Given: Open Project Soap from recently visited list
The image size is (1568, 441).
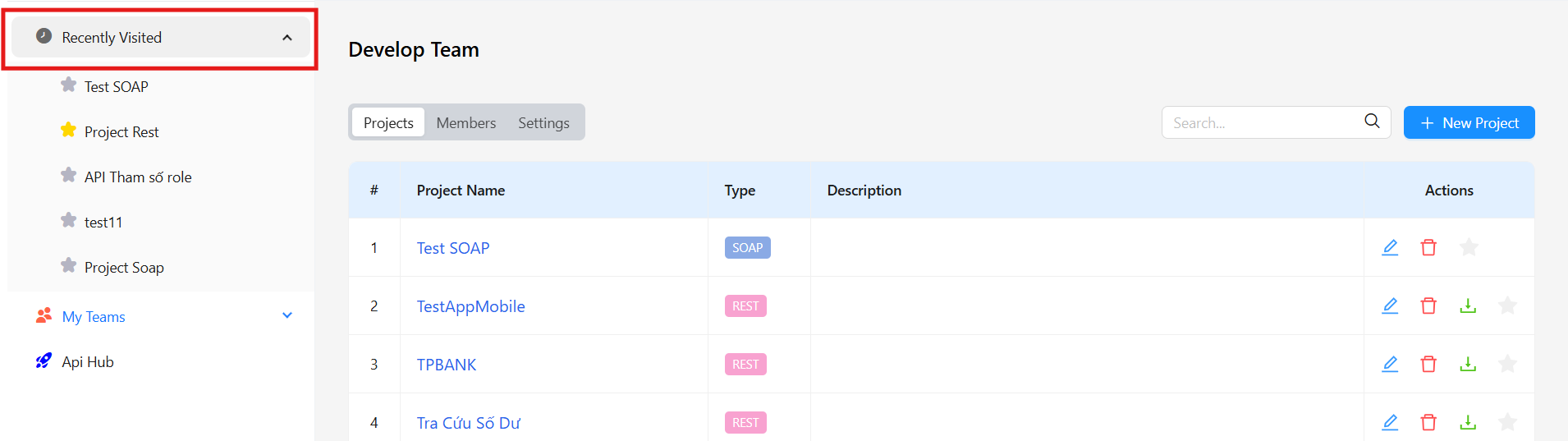Looking at the screenshot, I should 124,268.
